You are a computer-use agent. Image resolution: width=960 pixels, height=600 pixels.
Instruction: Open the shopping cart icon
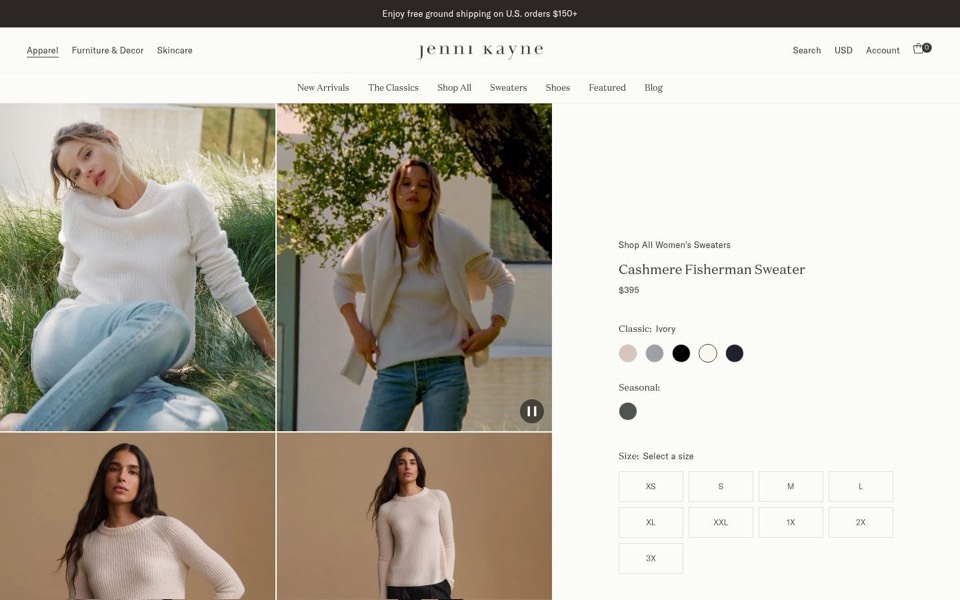pos(921,49)
